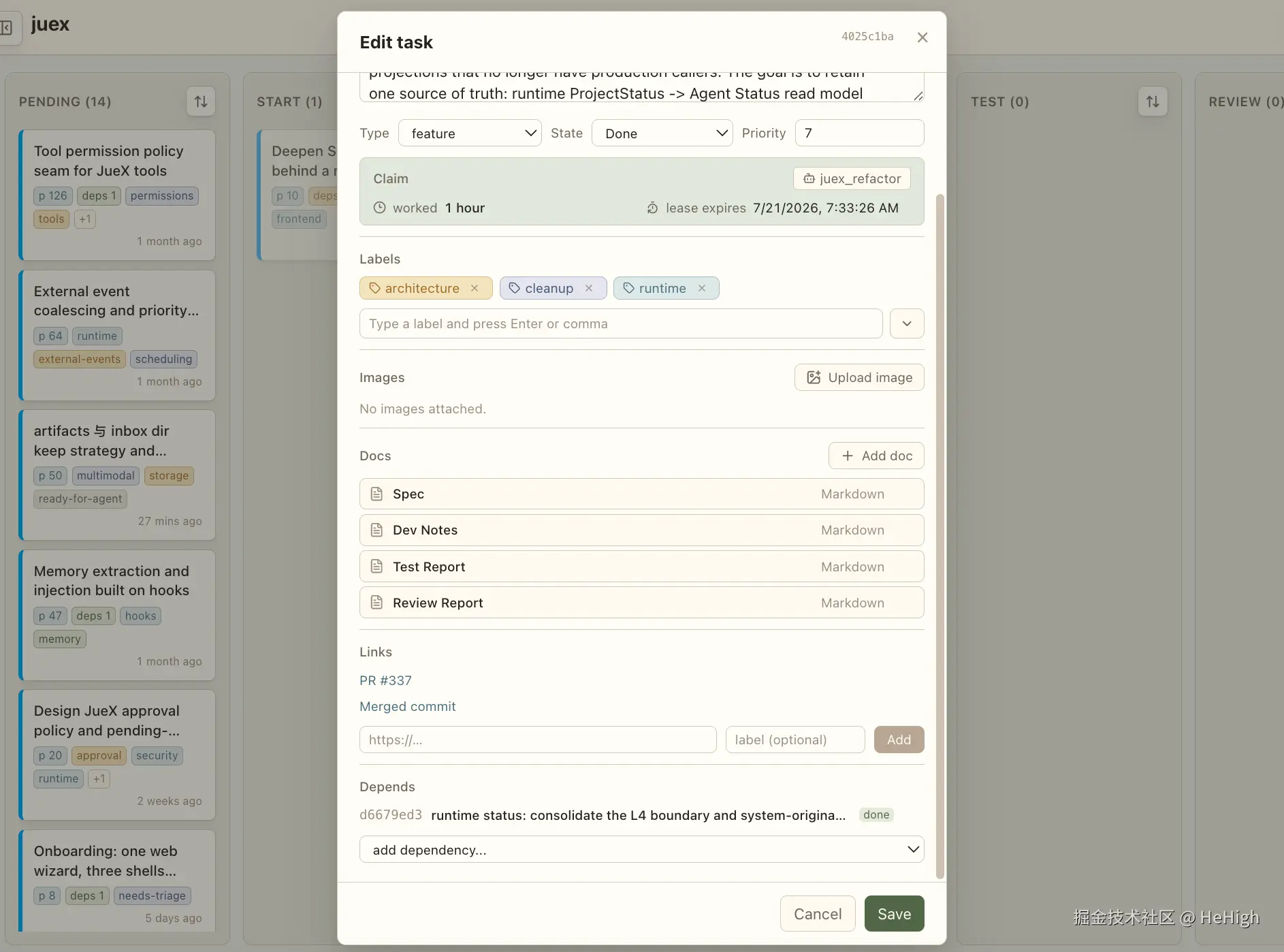Click the task ID 4025c1ba
Image resolution: width=1284 pixels, height=952 pixels.
click(867, 37)
